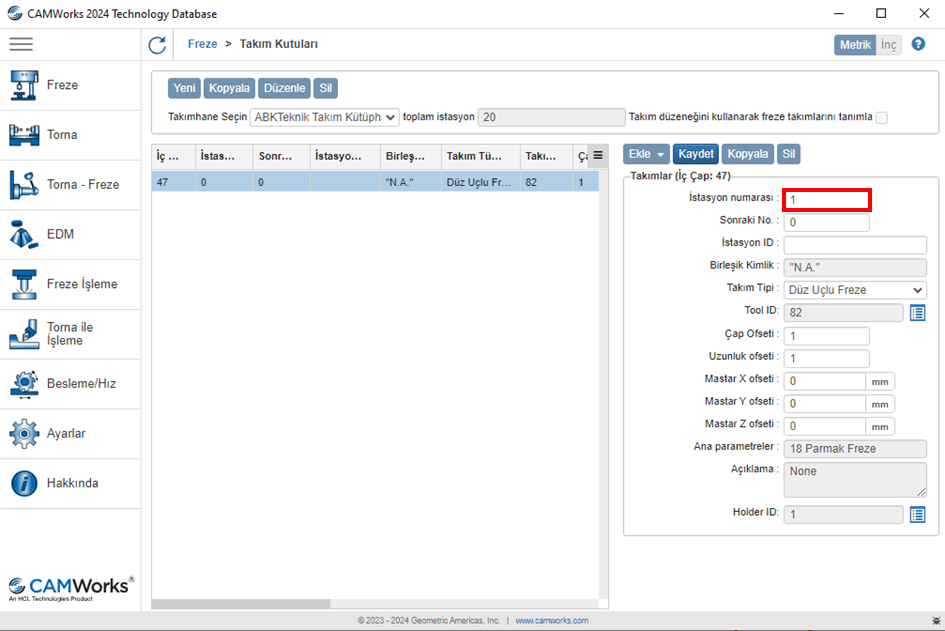Viewport: 945px width, 631px height.
Task: Click the Kaydet button
Action: coord(695,154)
